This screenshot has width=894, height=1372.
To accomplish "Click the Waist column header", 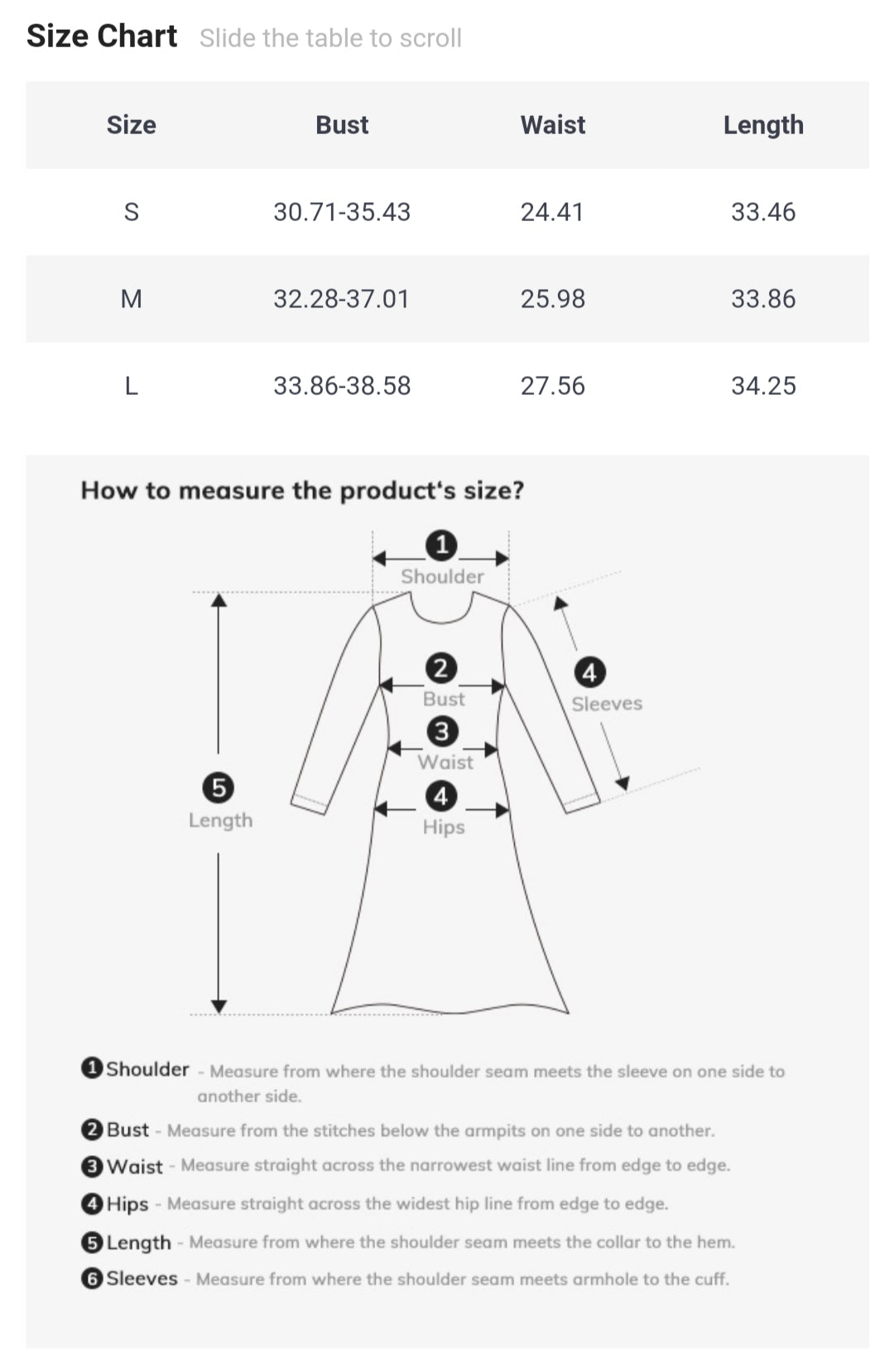I will click(552, 125).
